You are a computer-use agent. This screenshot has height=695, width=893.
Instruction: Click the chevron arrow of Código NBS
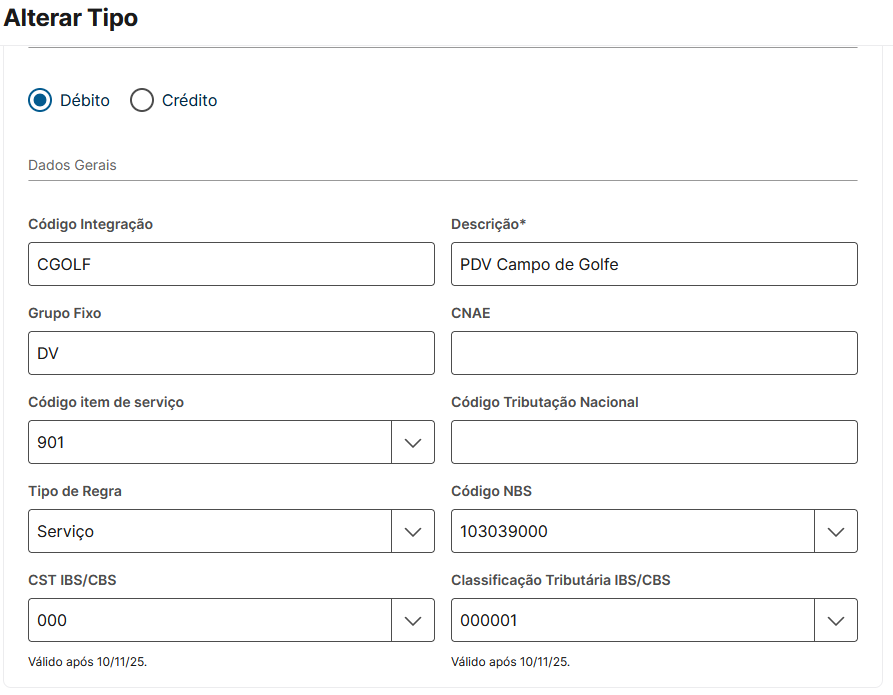tap(836, 531)
